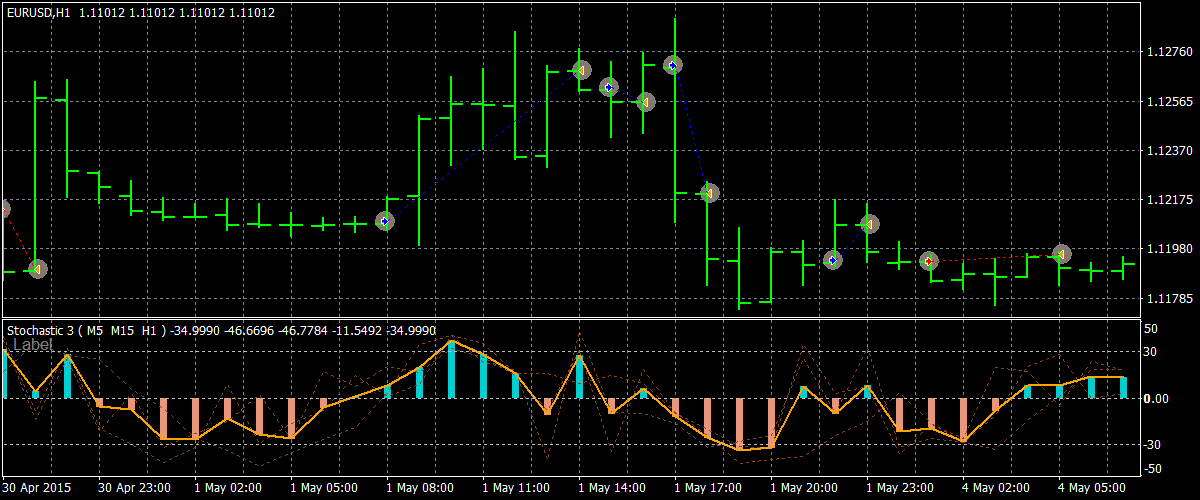Click the -50 level on stochastic scale
Screen dimensions: 1200x500
[x=1151, y=468]
